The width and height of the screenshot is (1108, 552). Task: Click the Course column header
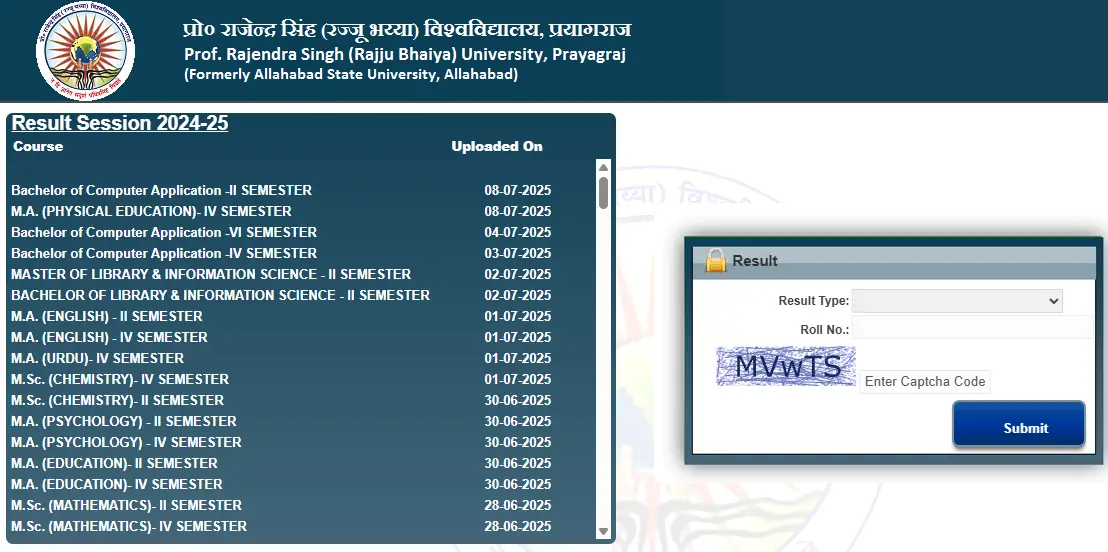point(38,146)
